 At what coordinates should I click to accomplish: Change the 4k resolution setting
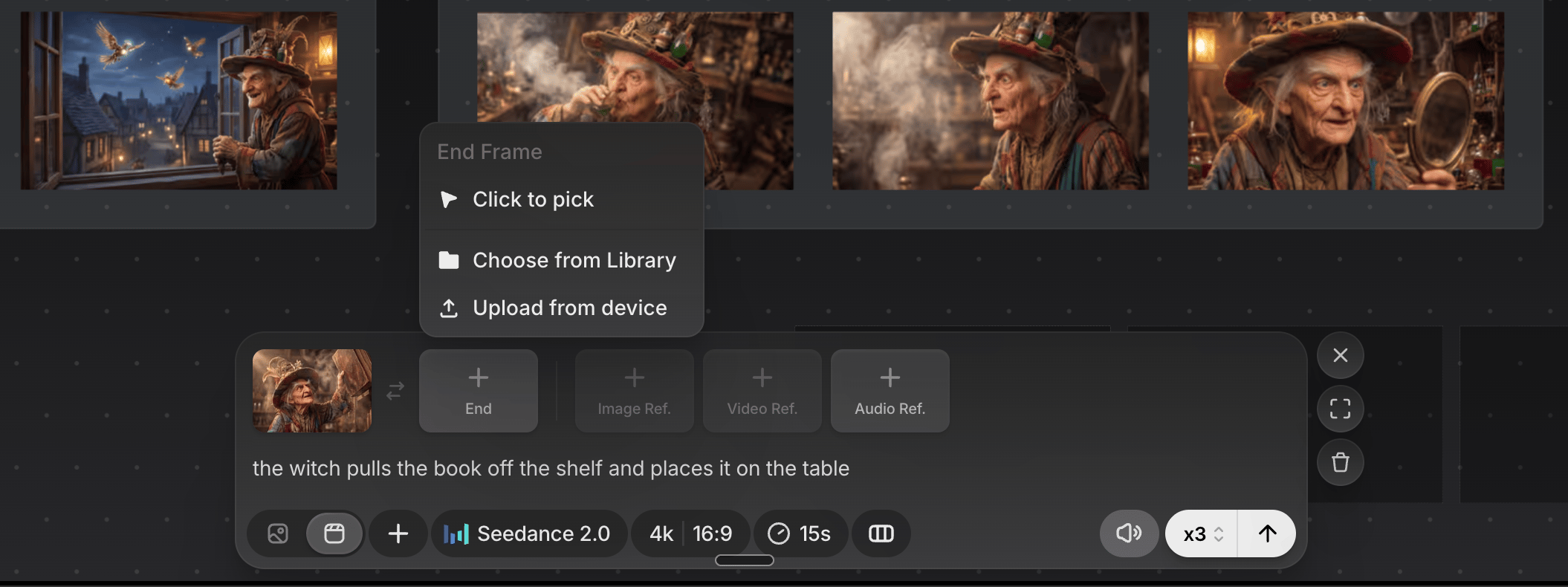pyautogui.click(x=661, y=534)
